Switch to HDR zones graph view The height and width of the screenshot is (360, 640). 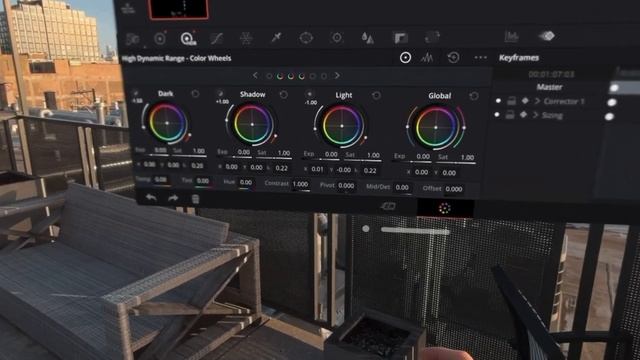tap(427, 58)
